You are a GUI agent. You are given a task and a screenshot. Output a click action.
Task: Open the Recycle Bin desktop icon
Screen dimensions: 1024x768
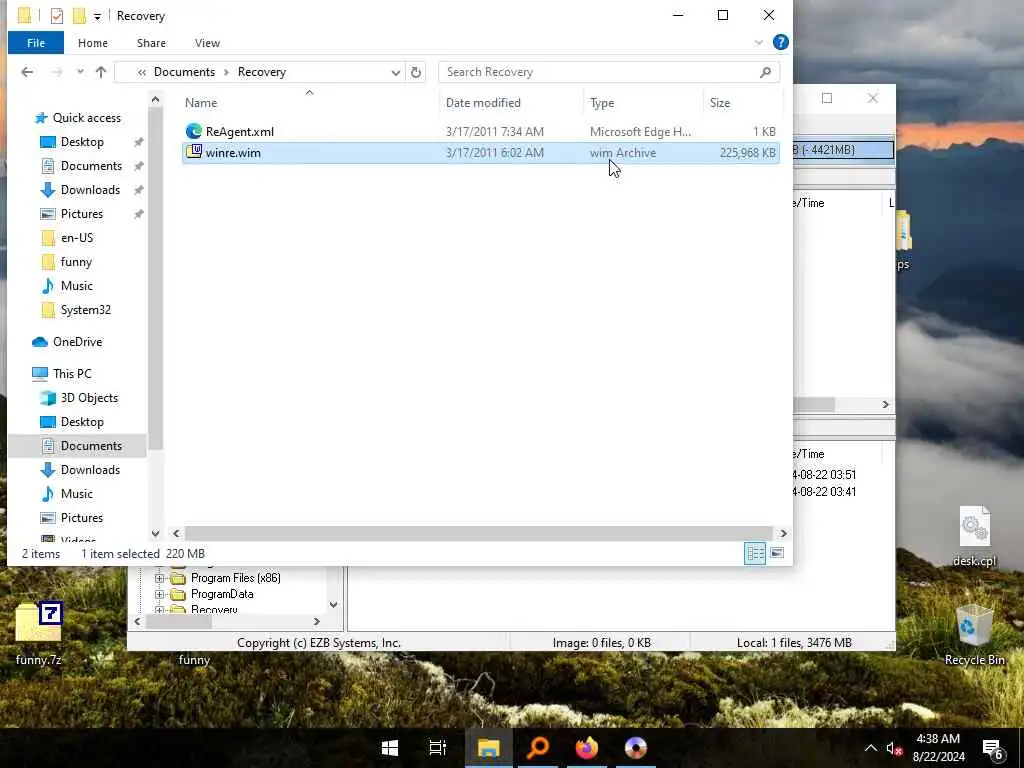[x=974, y=635]
